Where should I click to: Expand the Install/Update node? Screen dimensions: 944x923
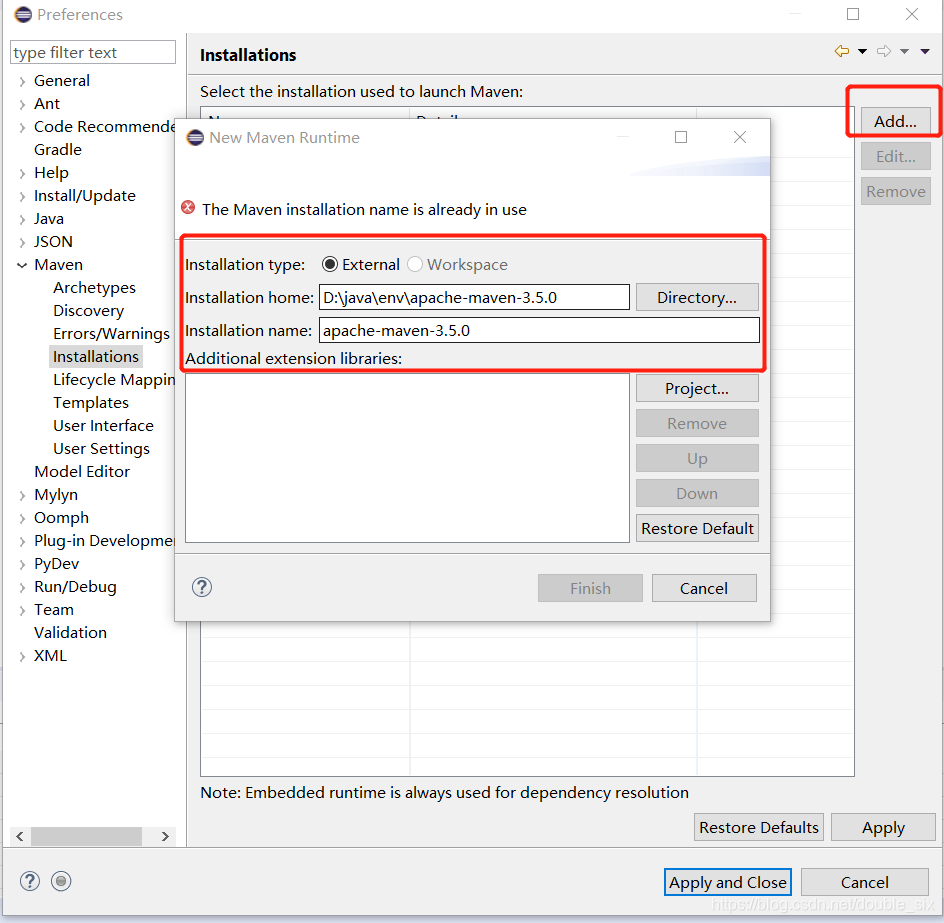tap(22, 196)
